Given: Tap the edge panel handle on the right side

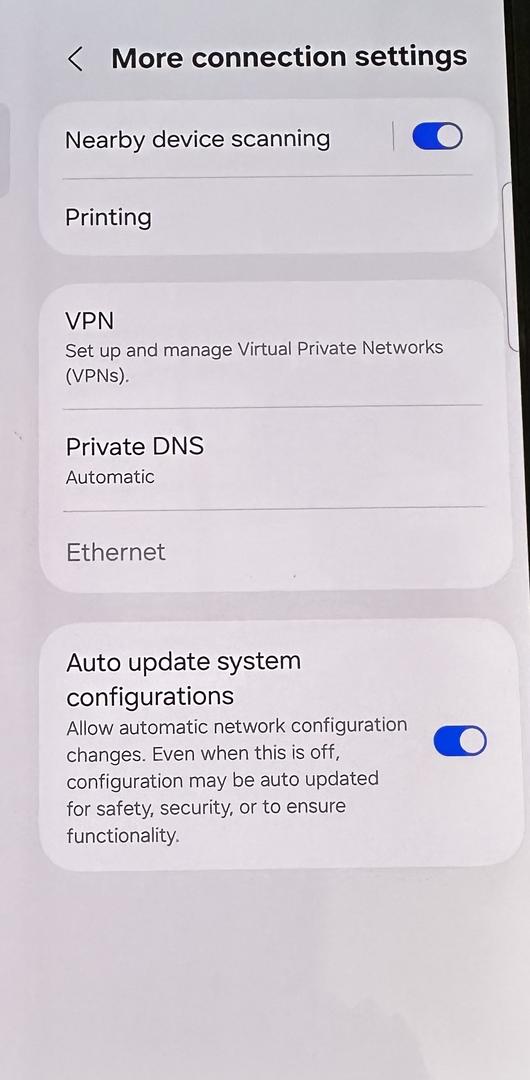Looking at the screenshot, I should (511, 267).
